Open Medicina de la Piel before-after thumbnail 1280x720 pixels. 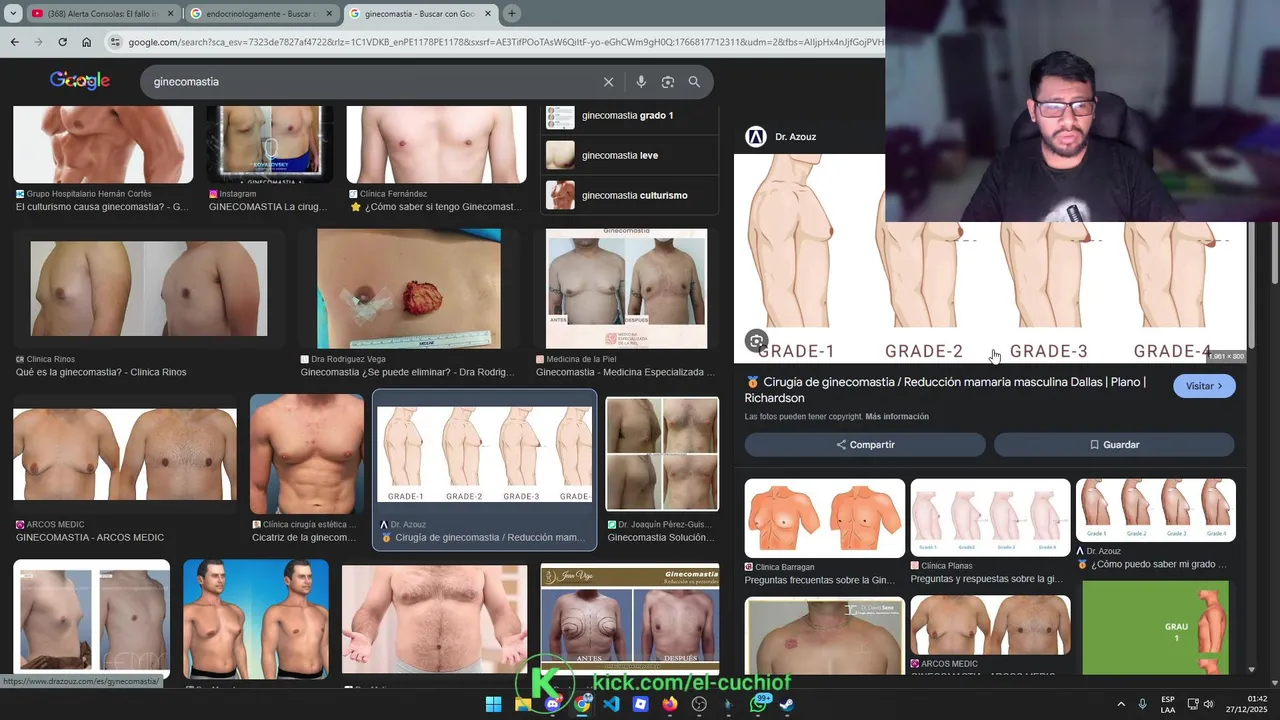(626, 289)
